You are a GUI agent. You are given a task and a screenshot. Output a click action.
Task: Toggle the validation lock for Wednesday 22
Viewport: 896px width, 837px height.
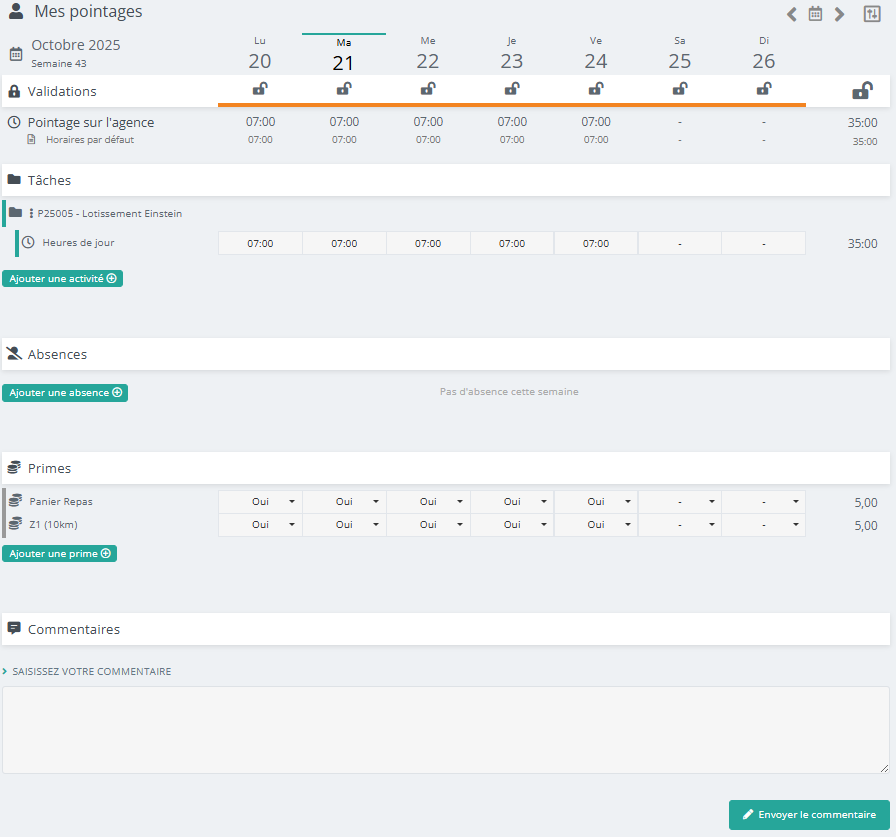[x=428, y=89]
